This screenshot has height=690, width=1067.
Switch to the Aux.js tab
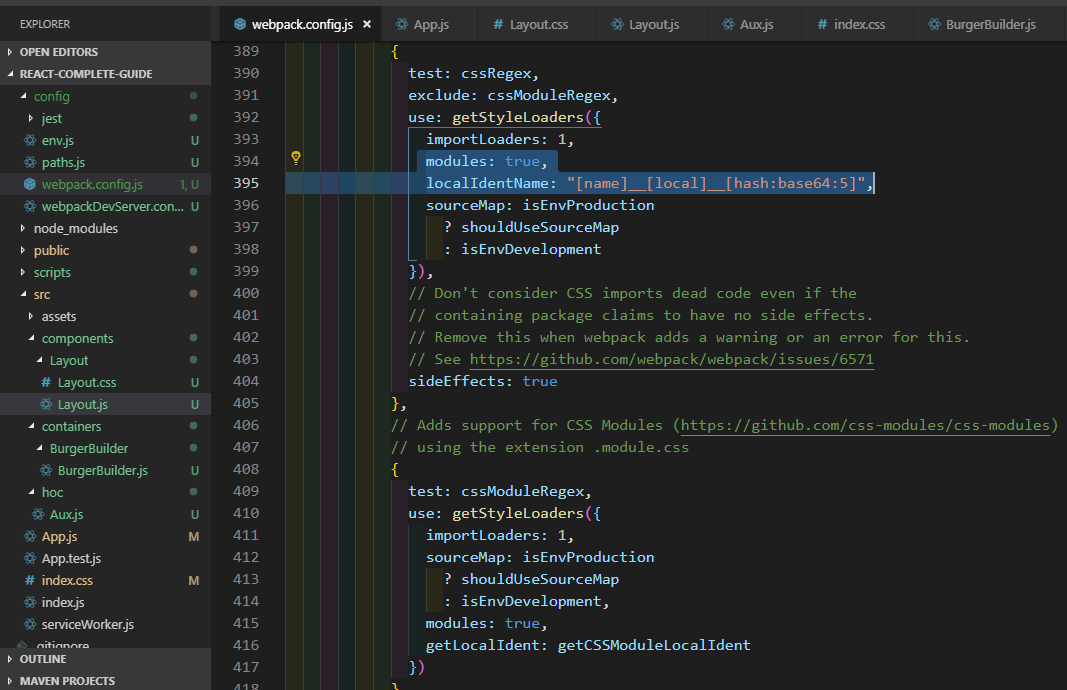pyautogui.click(x=754, y=24)
